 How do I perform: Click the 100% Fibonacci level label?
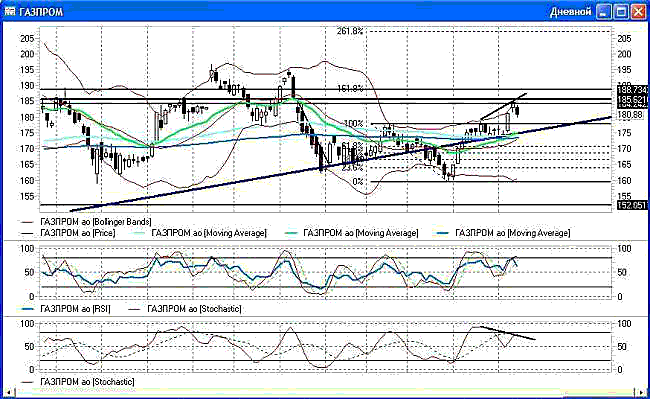[x=354, y=123]
